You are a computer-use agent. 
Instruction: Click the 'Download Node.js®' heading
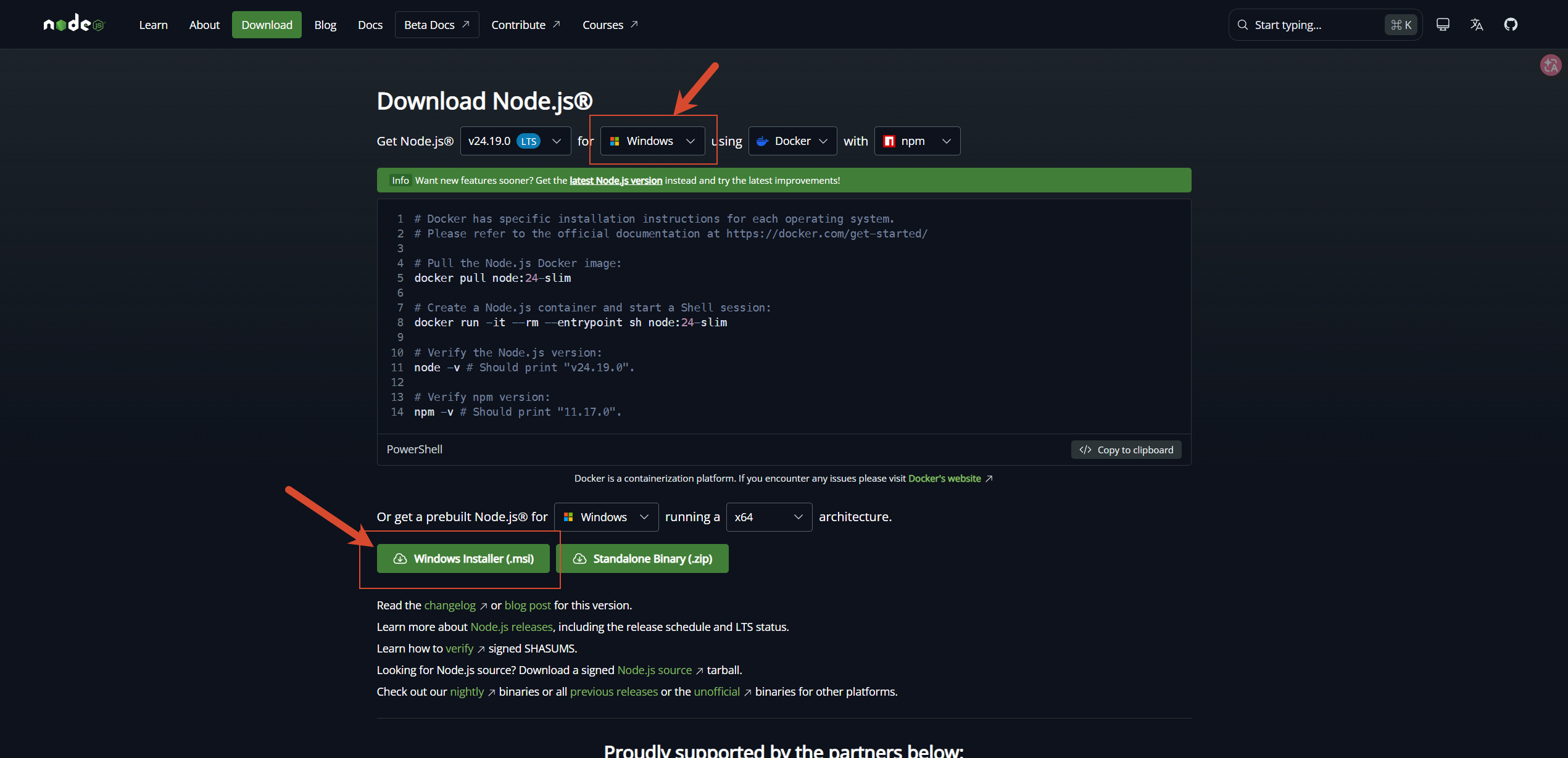pos(484,101)
